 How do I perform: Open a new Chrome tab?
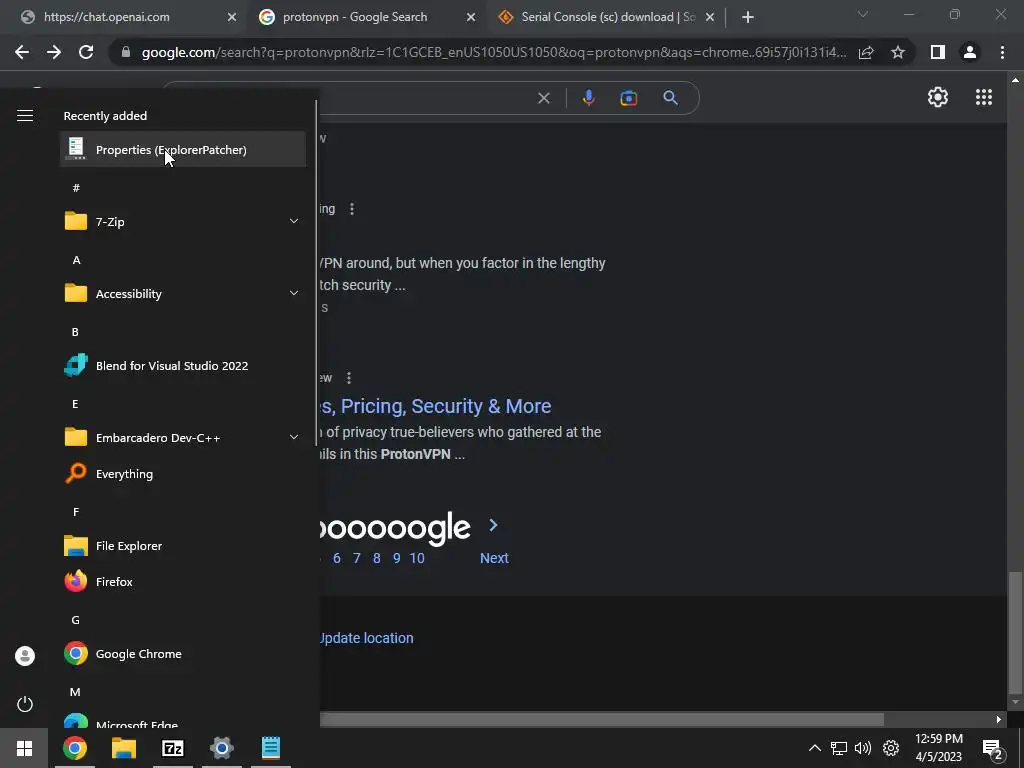tap(748, 18)
